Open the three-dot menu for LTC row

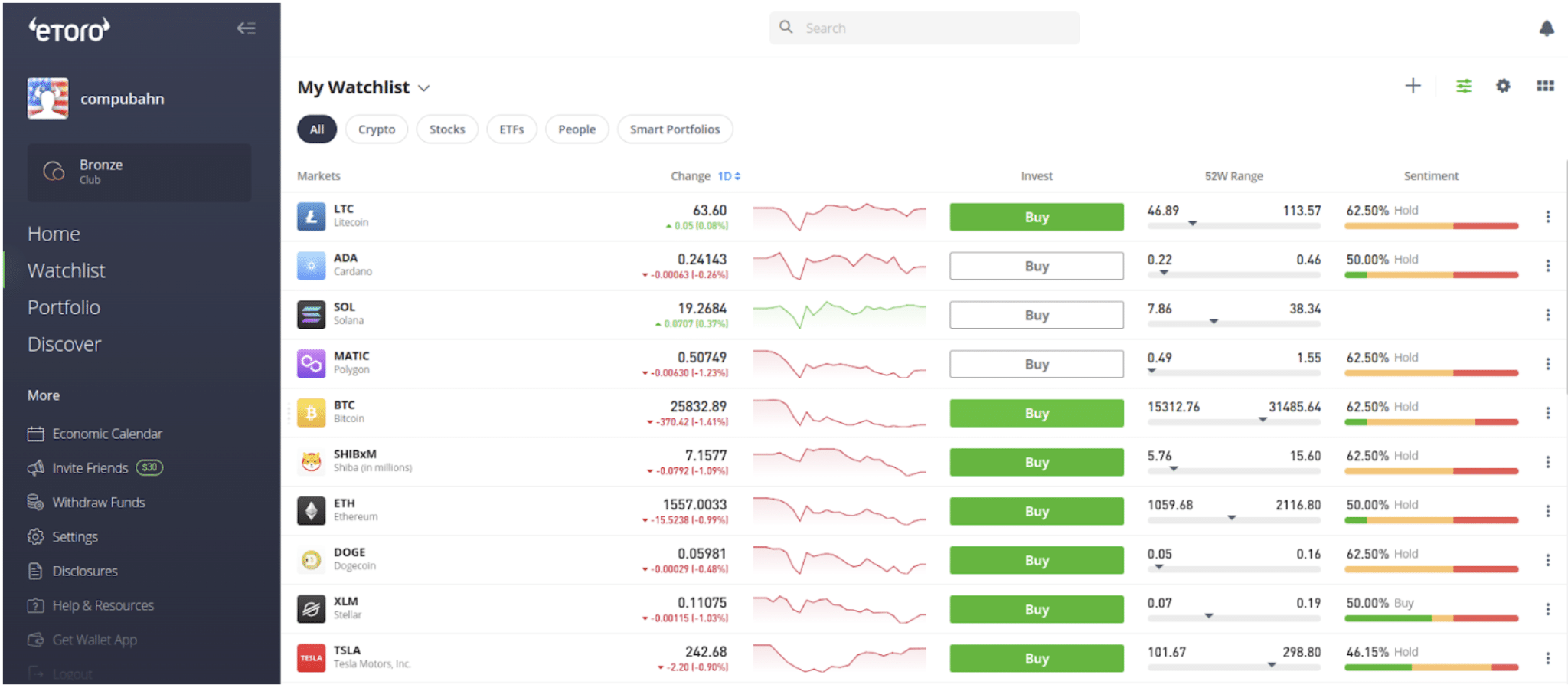(1548, 217)
